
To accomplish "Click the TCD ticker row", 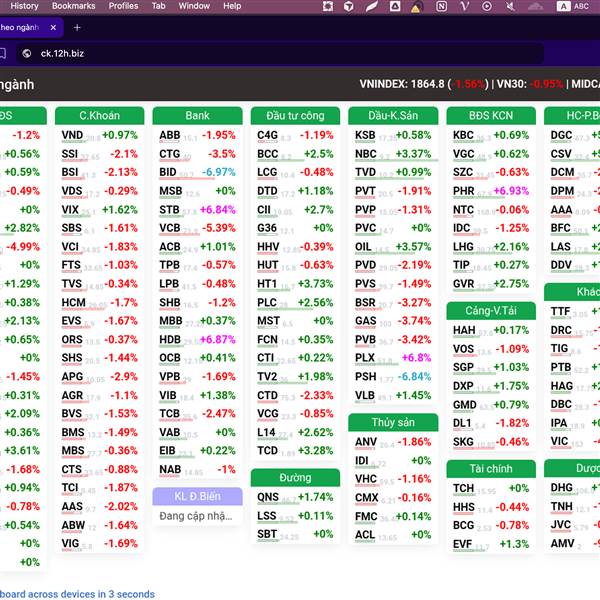I will [x=295, y=450].
